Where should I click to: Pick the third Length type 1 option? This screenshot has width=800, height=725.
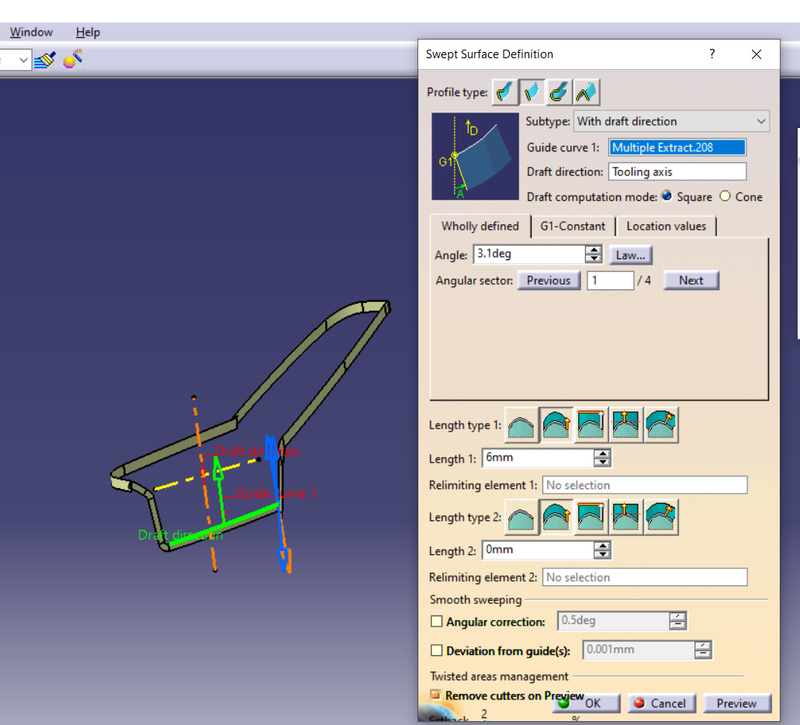tap(590, 425)
